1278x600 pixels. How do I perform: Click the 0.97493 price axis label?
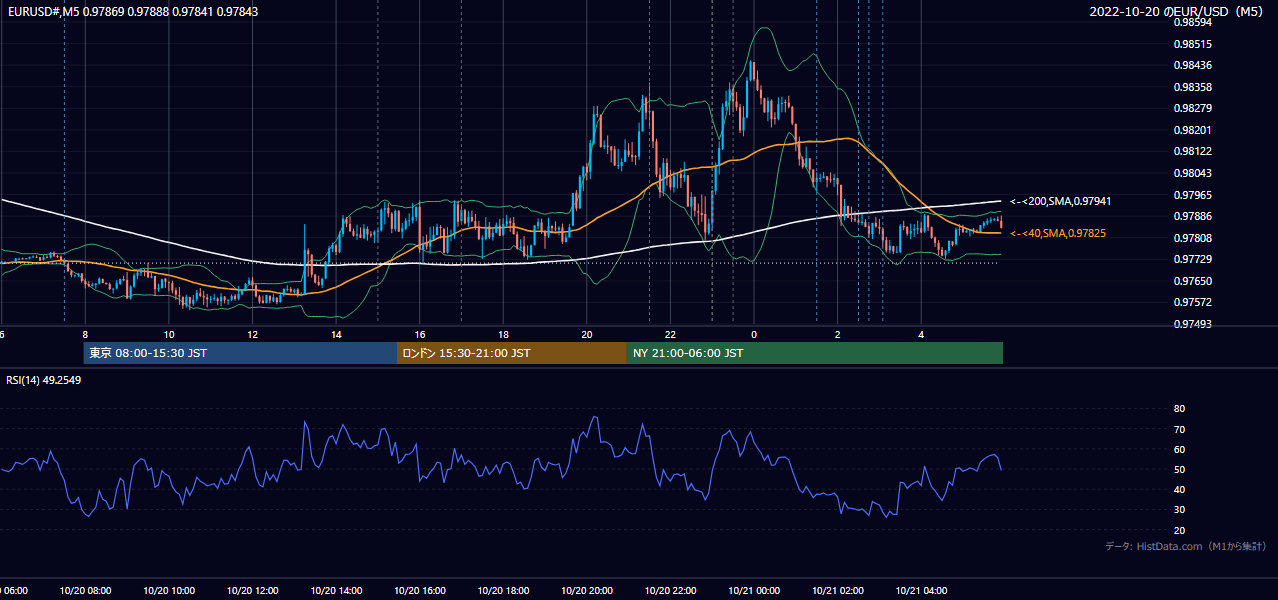click(1192, 324)
